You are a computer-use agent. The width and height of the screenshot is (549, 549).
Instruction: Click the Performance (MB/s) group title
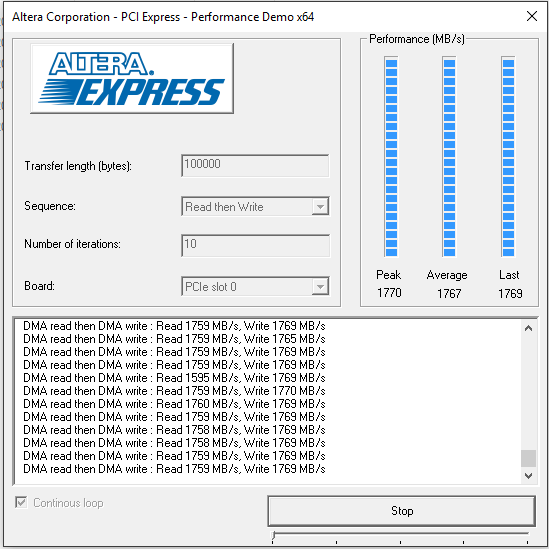click(417, 39)
